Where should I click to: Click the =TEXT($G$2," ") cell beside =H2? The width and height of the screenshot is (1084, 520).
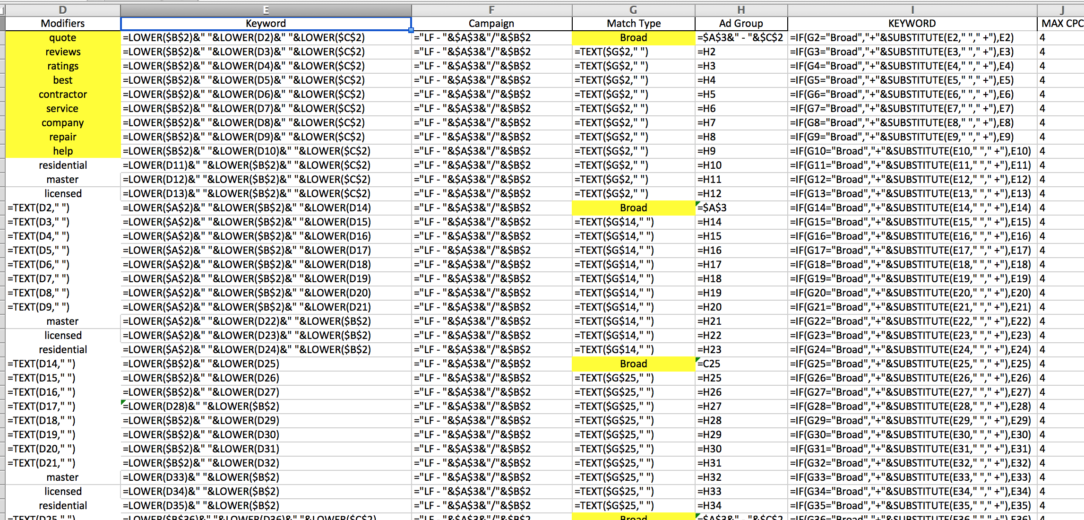(633, 52)
